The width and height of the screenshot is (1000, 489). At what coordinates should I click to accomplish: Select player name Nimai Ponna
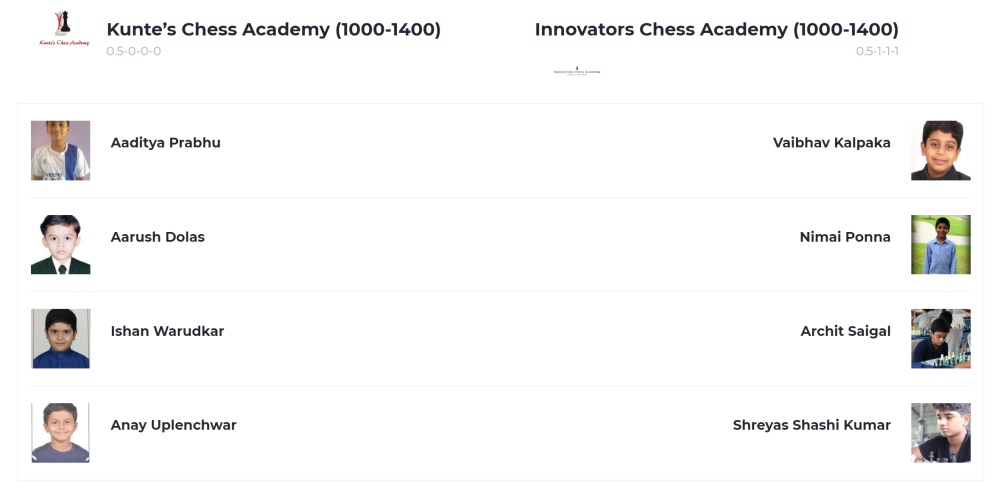844,237
